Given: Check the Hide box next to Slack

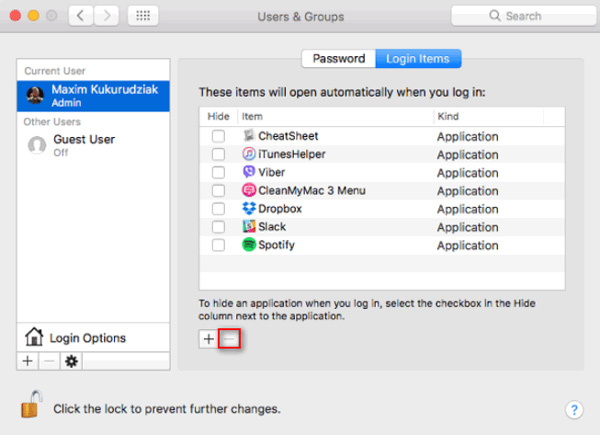Looking at the screenshot, I should tap(218, 227).
